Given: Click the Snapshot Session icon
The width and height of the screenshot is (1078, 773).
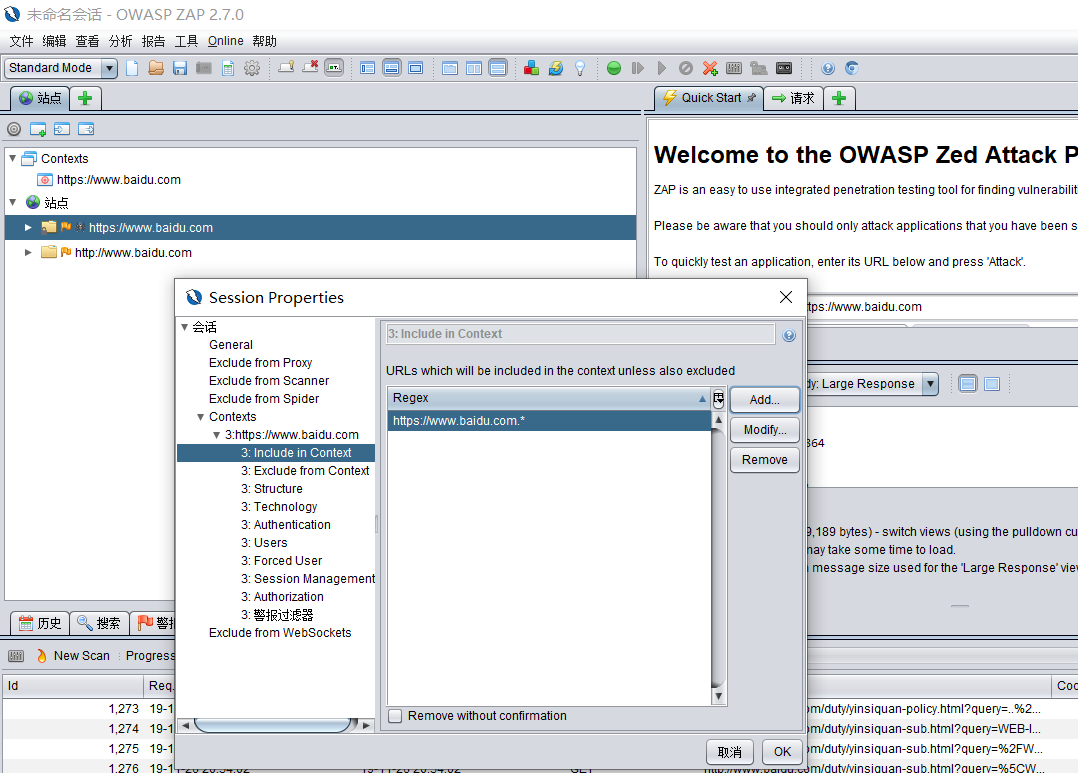Looking at the screenshot, I should point(204,68).
